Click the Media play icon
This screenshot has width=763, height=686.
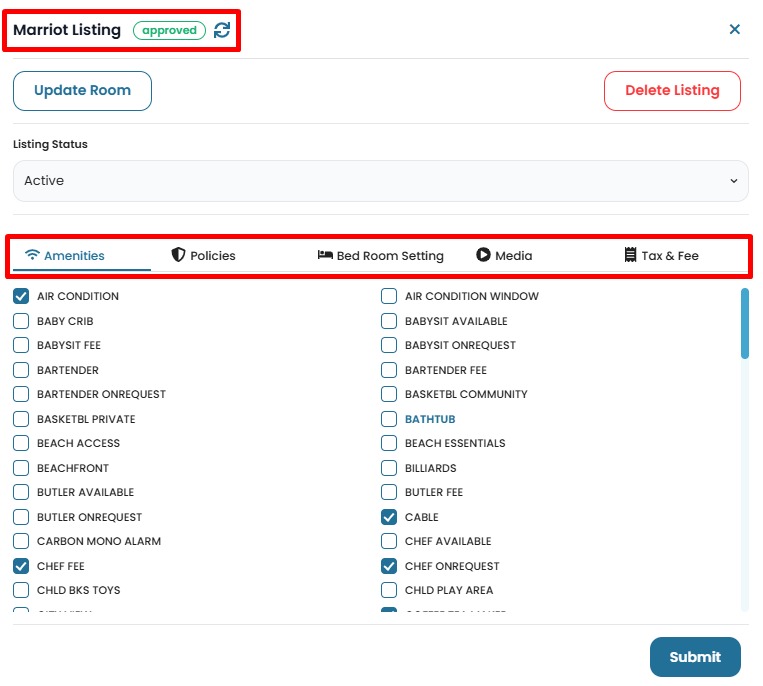click(x=483, y=255)
